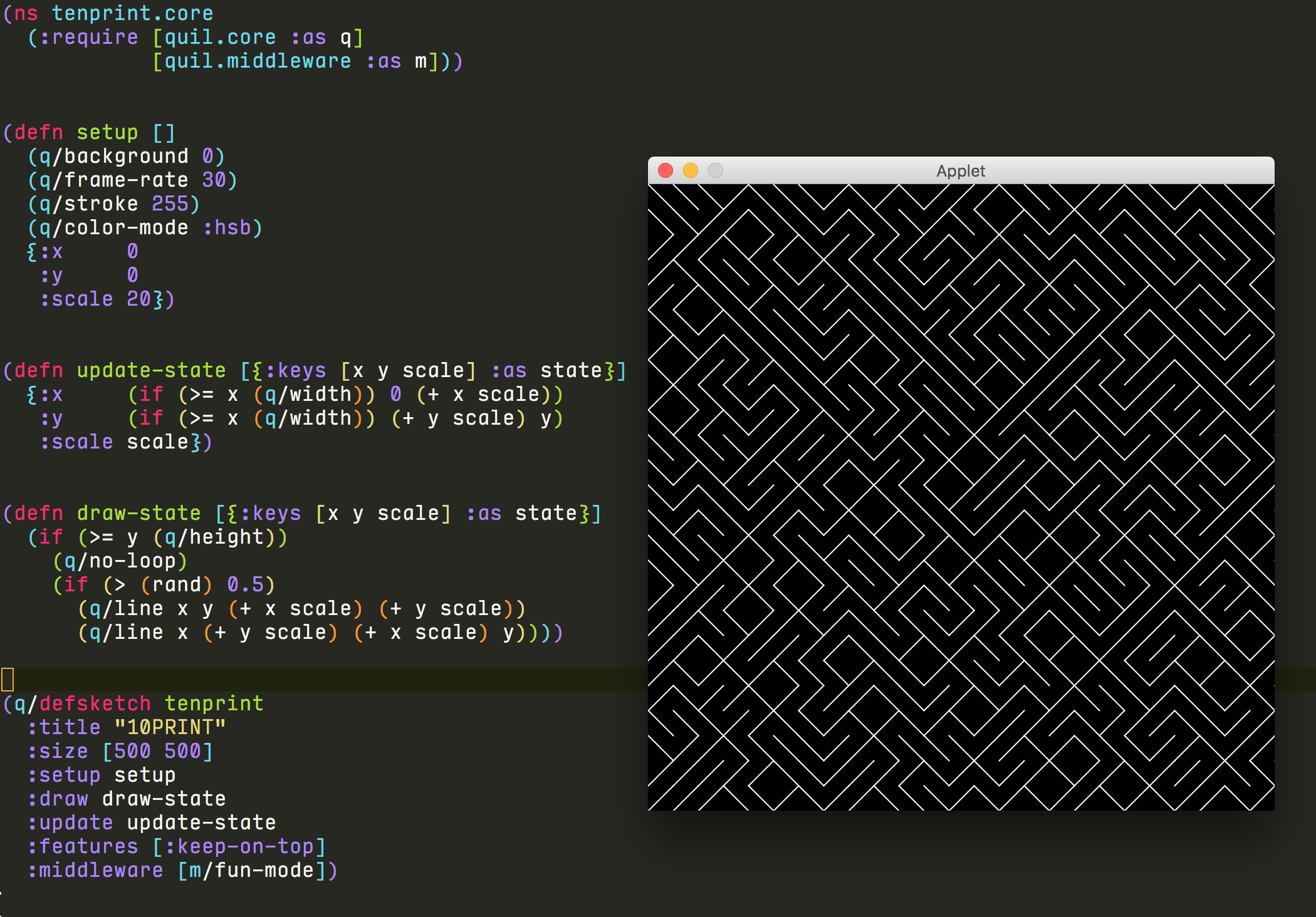
Task: Place cursor on the frame-rate value 30
Action: [x=214, y=180]
